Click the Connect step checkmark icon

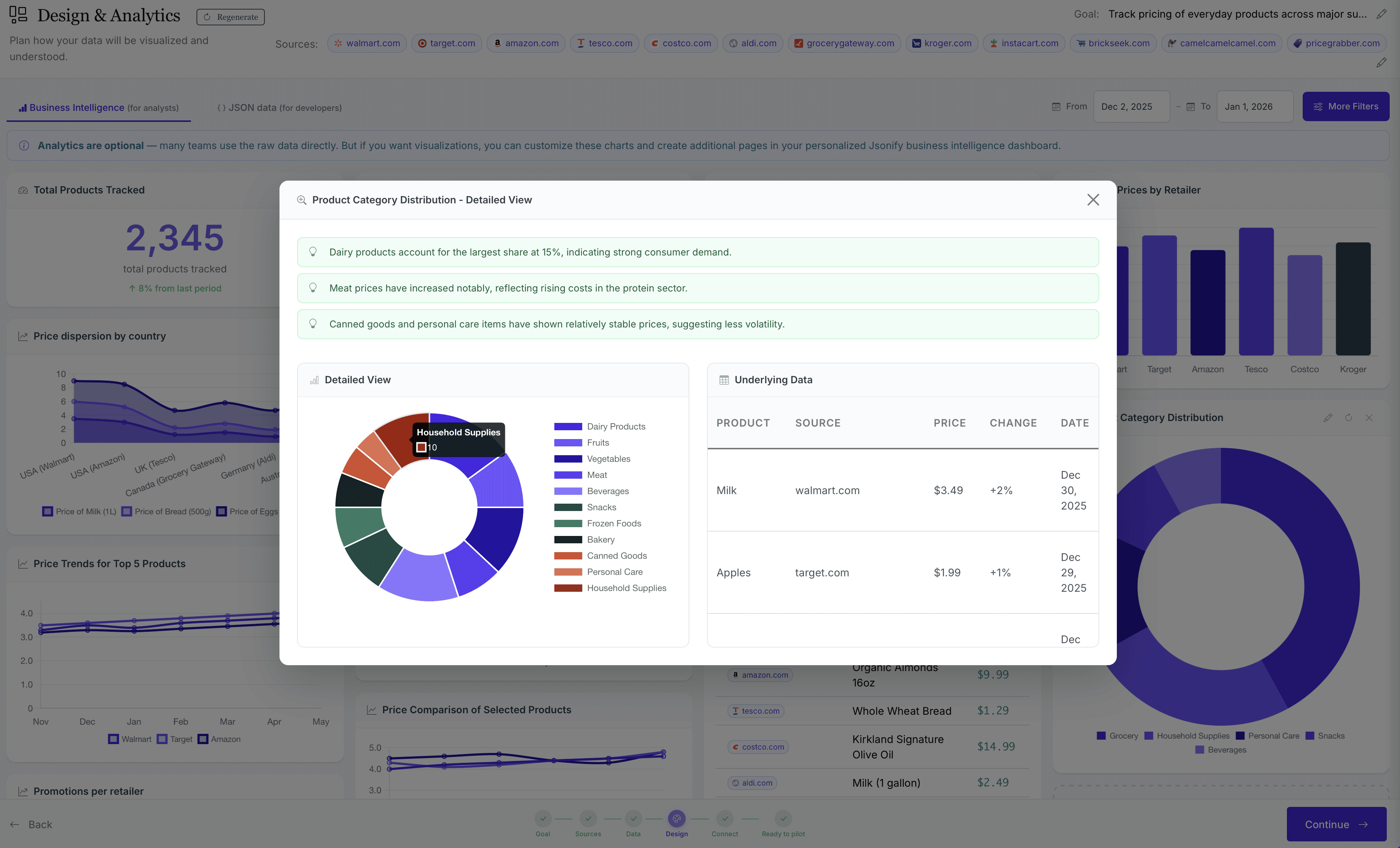click(x=725, y=819)
